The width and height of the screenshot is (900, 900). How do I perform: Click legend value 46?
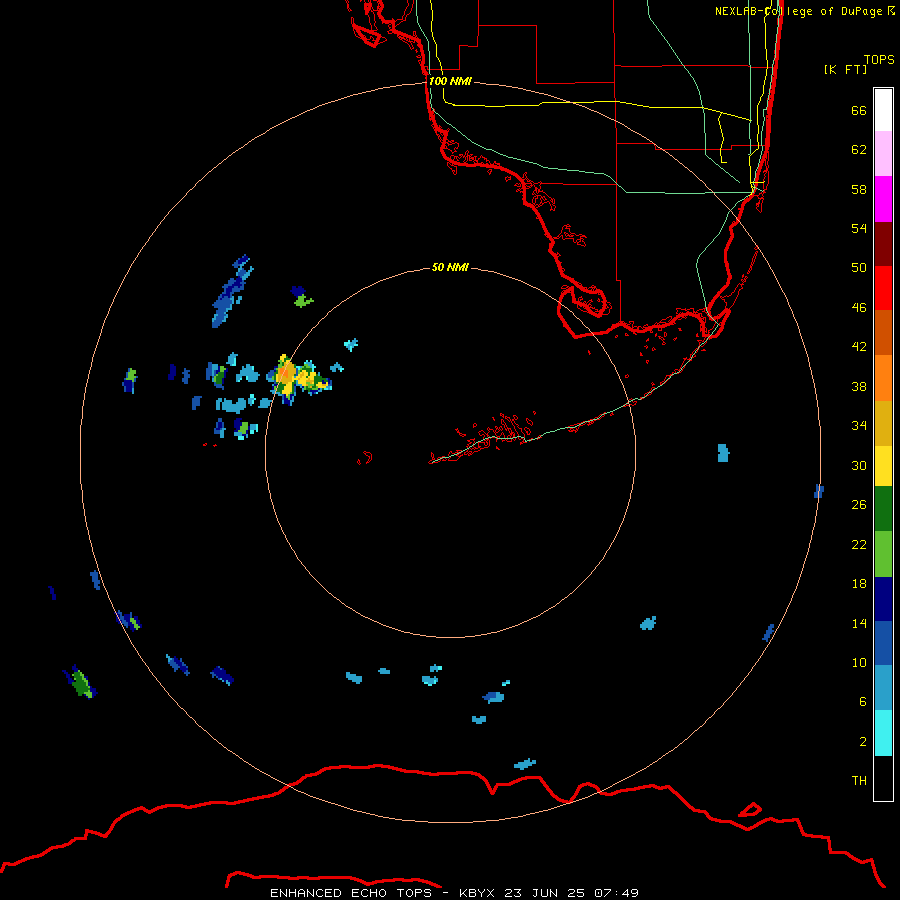click(859, 308)
